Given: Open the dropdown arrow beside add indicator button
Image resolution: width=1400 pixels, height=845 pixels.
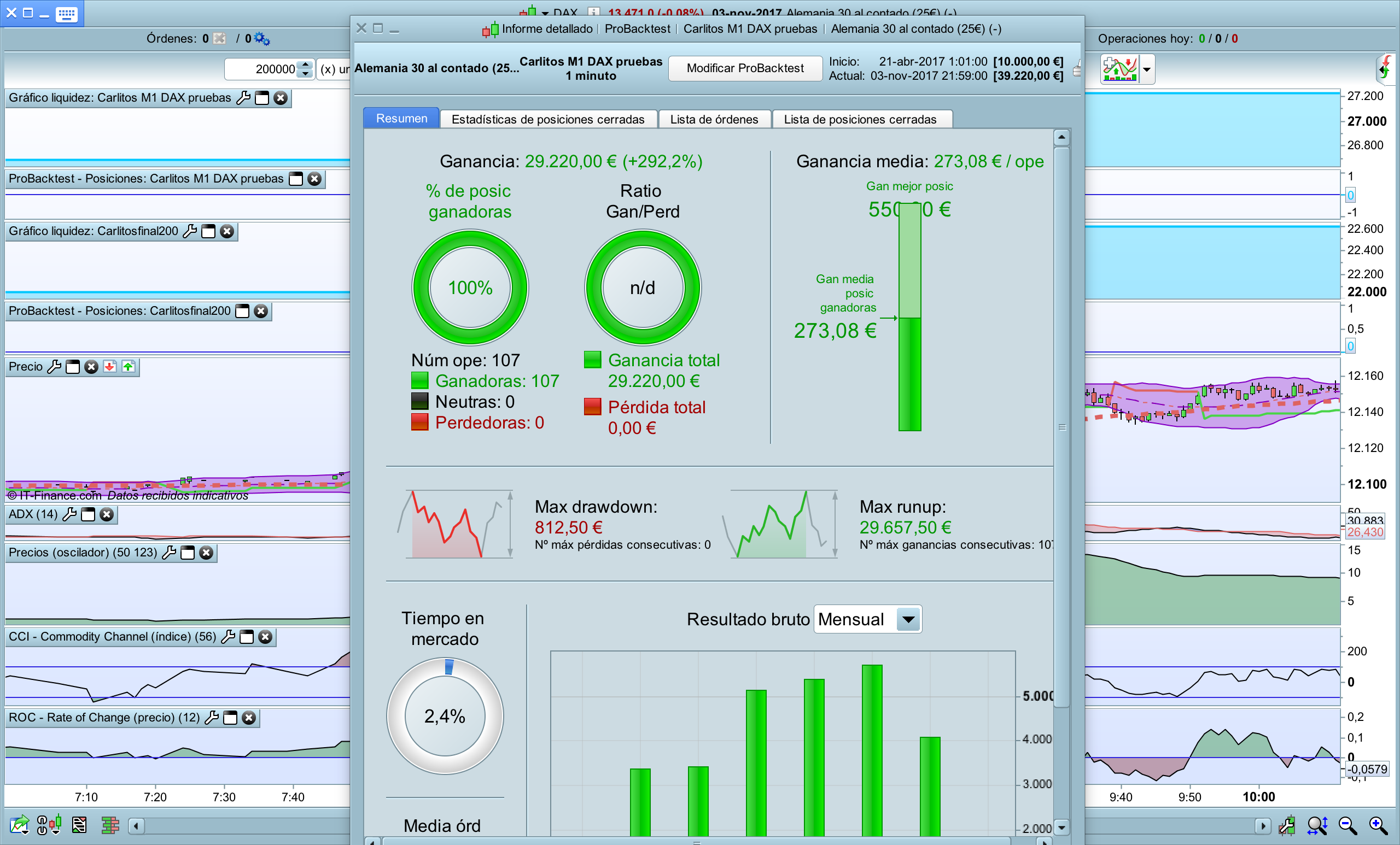Looking at the screenshot, I should click(1147, 69).
